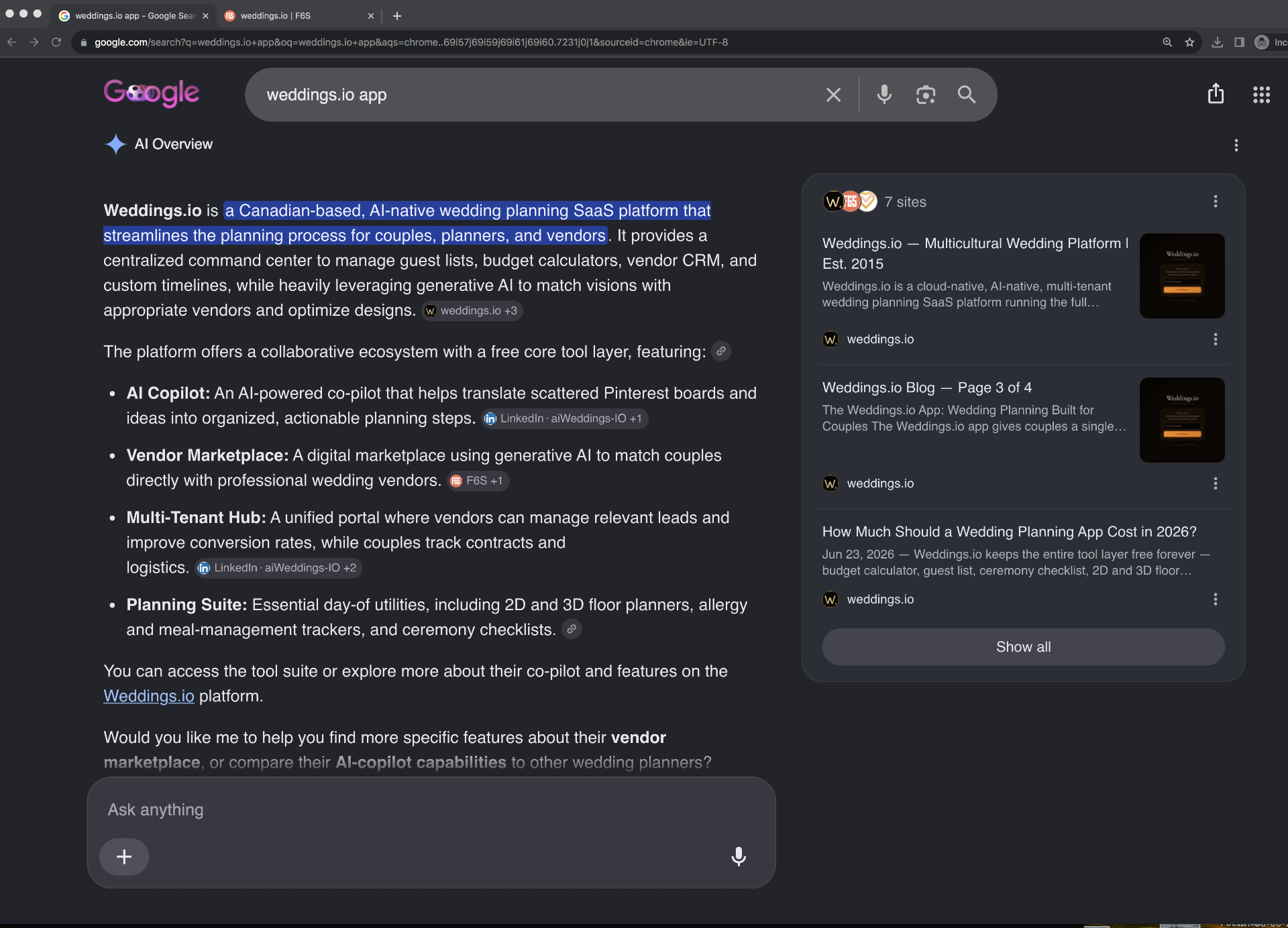The height and width of the screenshot is (928, 1288).
Task: Click weddings.io label under the Blog source
Action: [880, 483]
